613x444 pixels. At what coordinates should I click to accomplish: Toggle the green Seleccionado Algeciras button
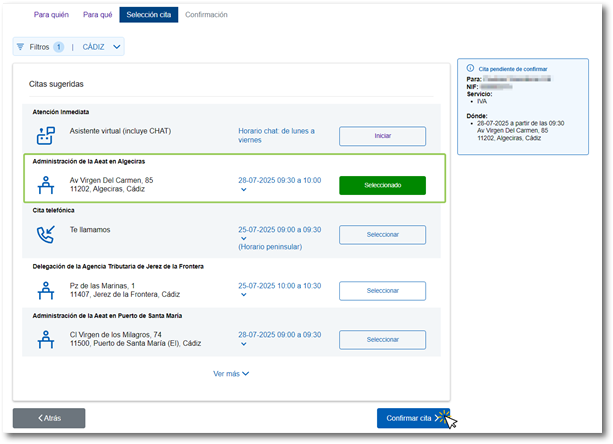click(382, 185)
